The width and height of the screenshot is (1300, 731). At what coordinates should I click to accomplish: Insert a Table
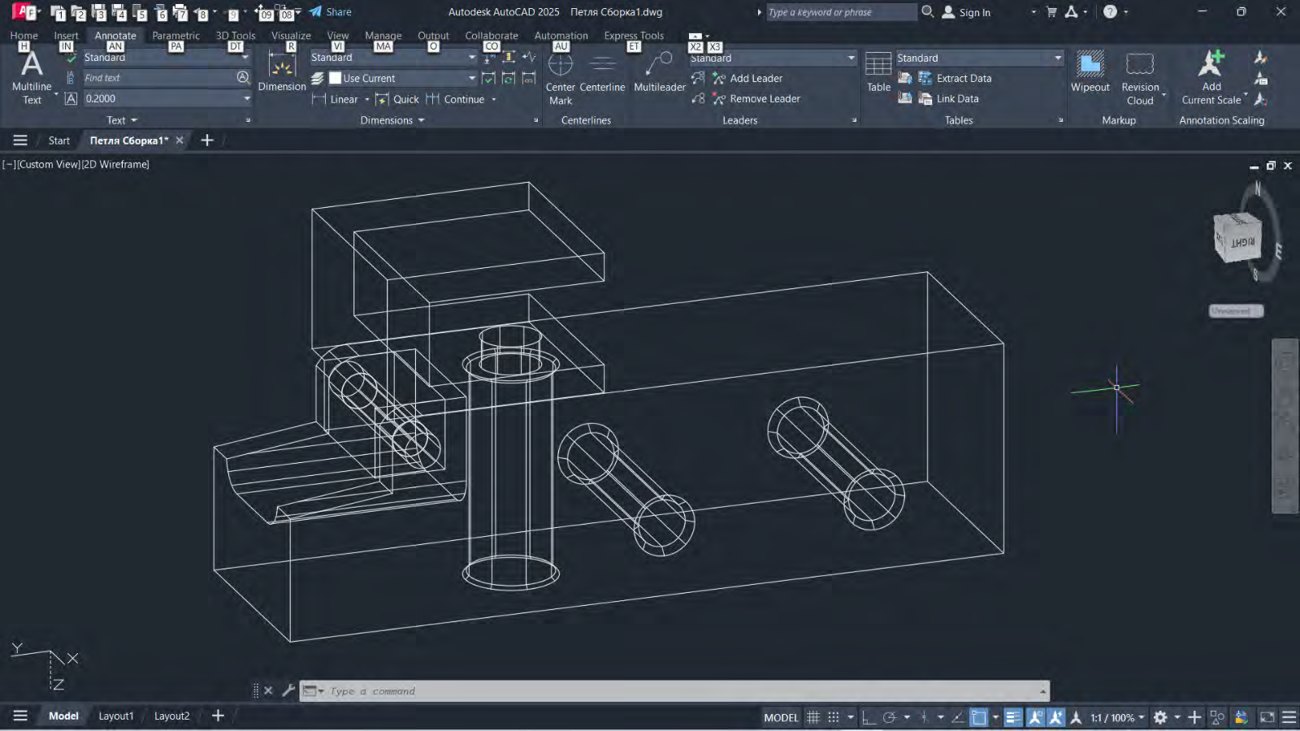pyautogui.click(x=878, y=72)
